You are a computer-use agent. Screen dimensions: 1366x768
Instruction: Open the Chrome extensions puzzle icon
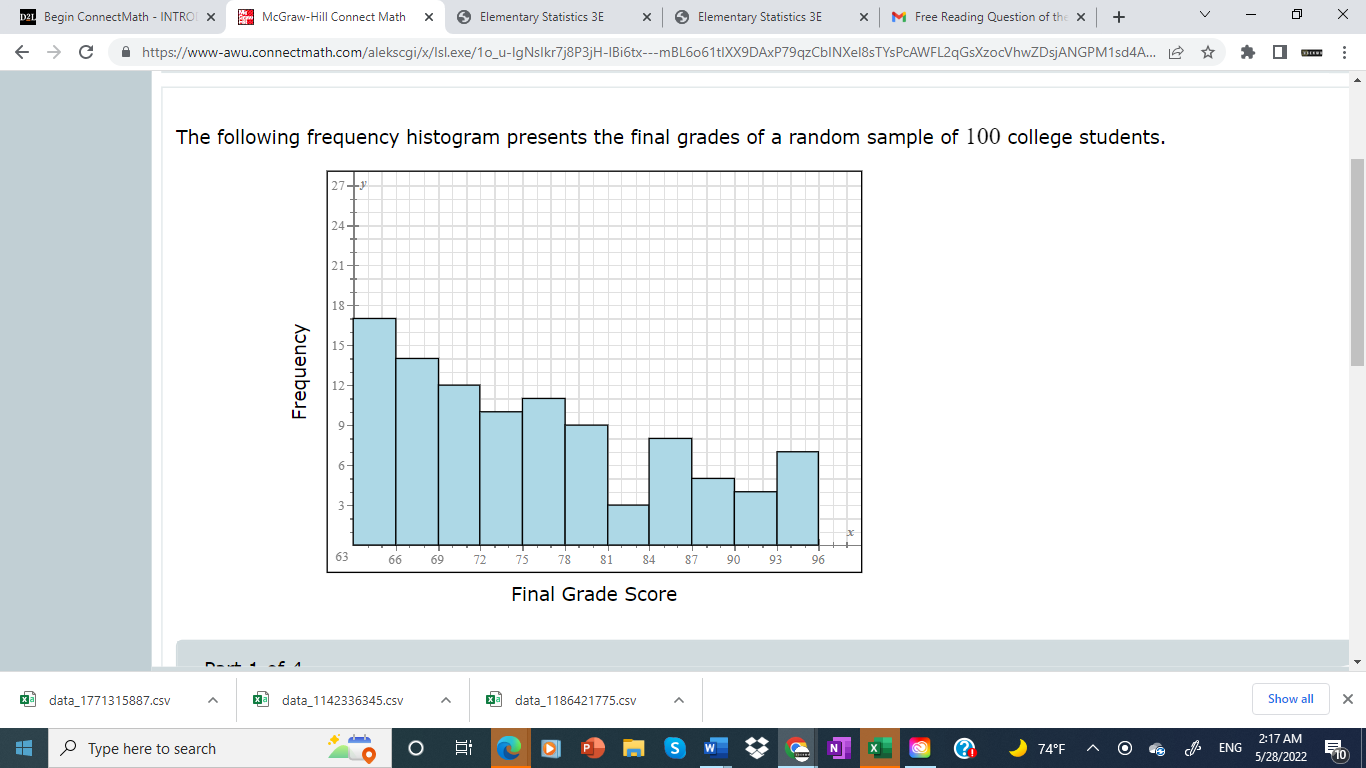tap(1248, 52)
